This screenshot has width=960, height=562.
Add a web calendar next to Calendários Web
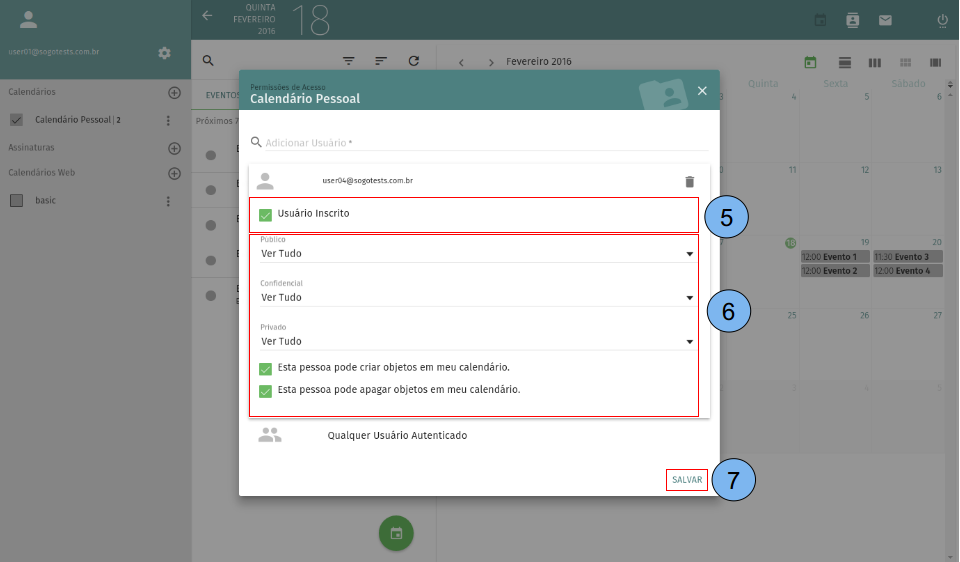pyautogui.click(x=174, y=173)
